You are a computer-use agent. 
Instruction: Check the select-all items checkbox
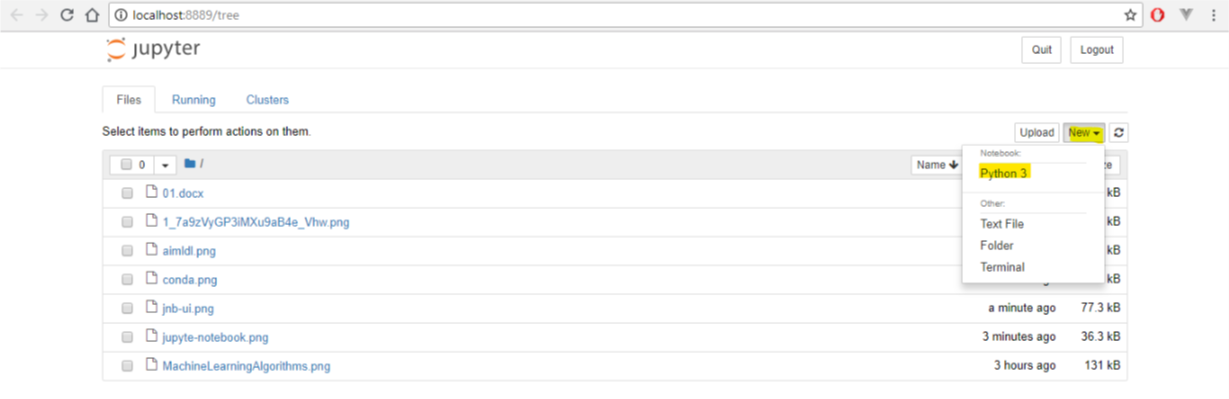(x=126, y=165)
